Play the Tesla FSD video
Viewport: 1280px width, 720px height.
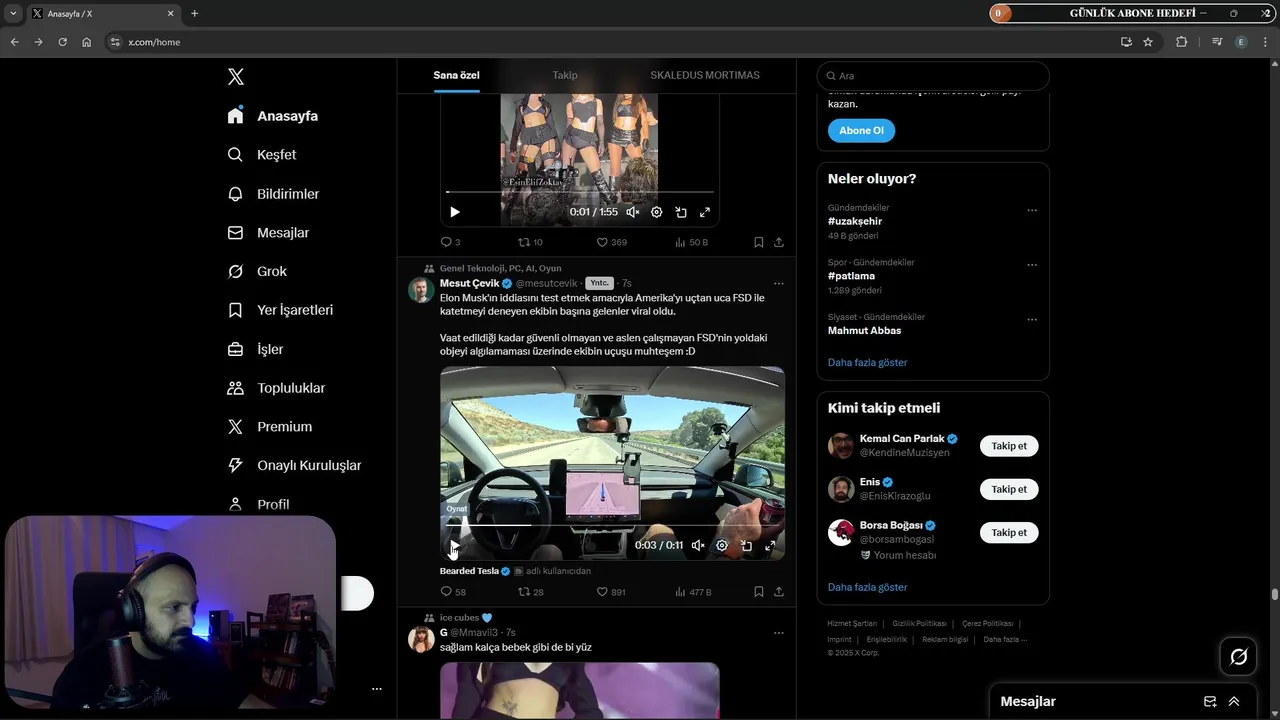[x=455, y=546]
